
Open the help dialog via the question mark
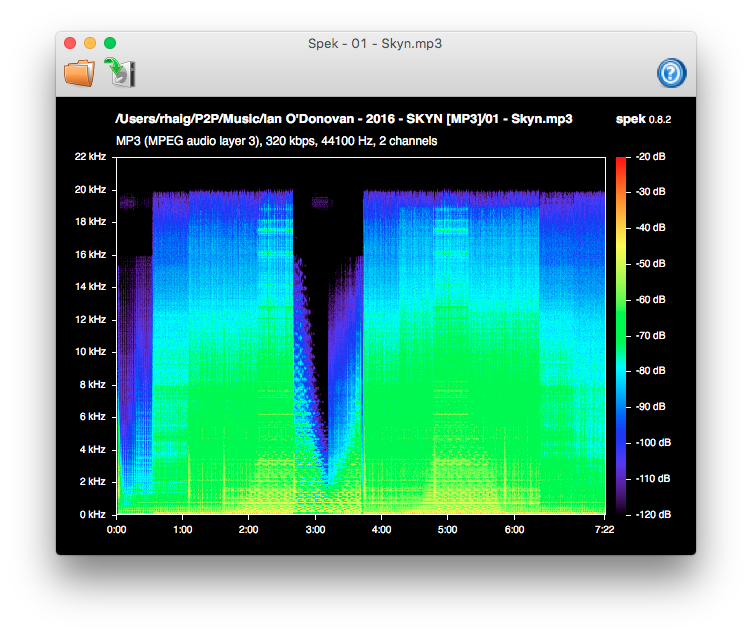[671, 73]
